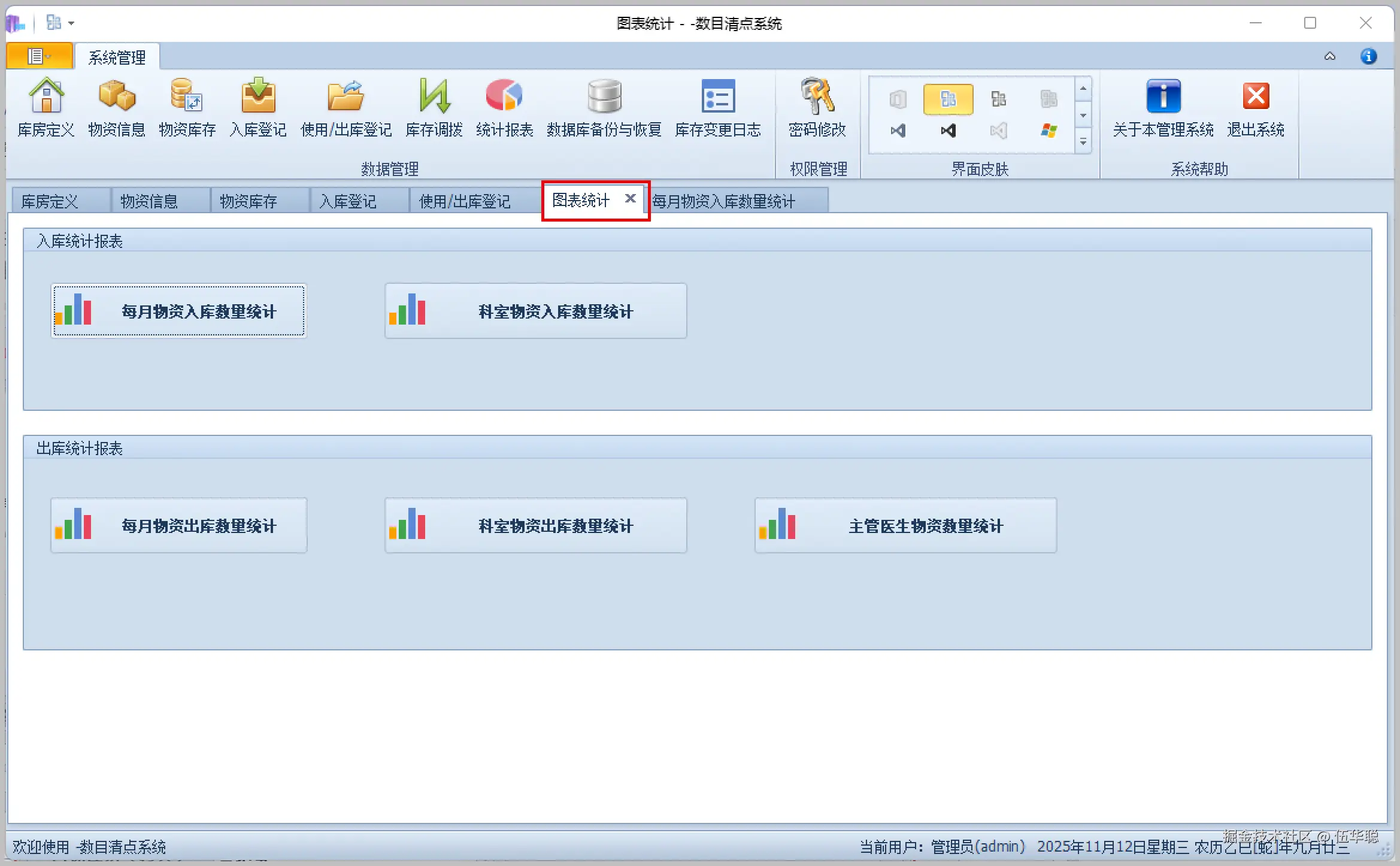Open the 每月物资入库数量统计 tab

(723, 201)
